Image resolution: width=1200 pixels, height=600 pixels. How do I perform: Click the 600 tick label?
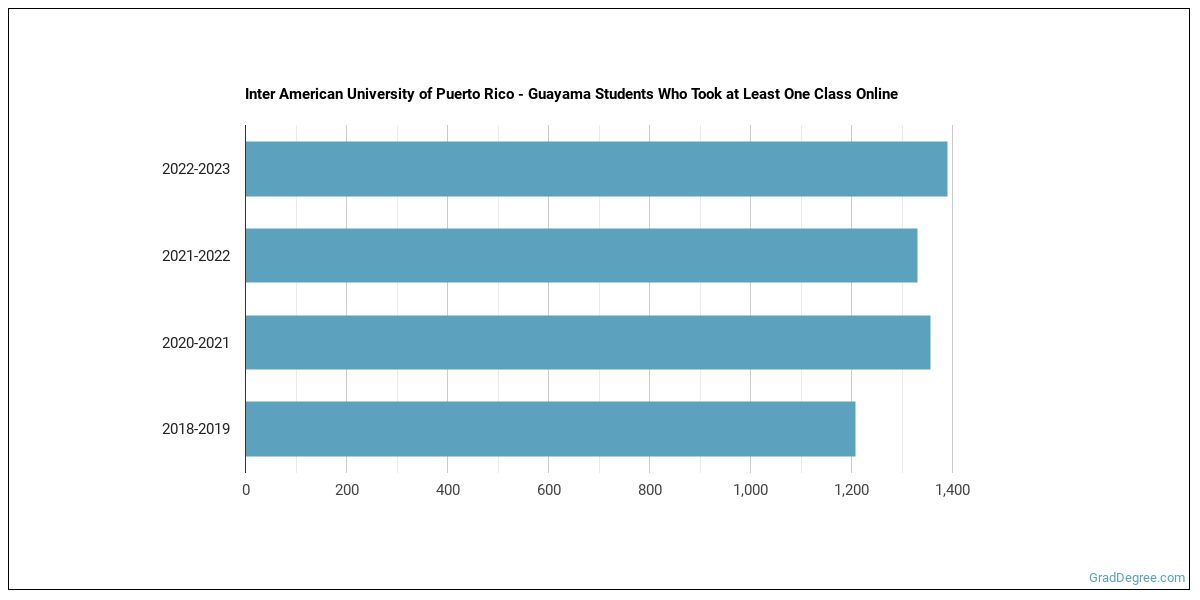(x=549, y=490)
